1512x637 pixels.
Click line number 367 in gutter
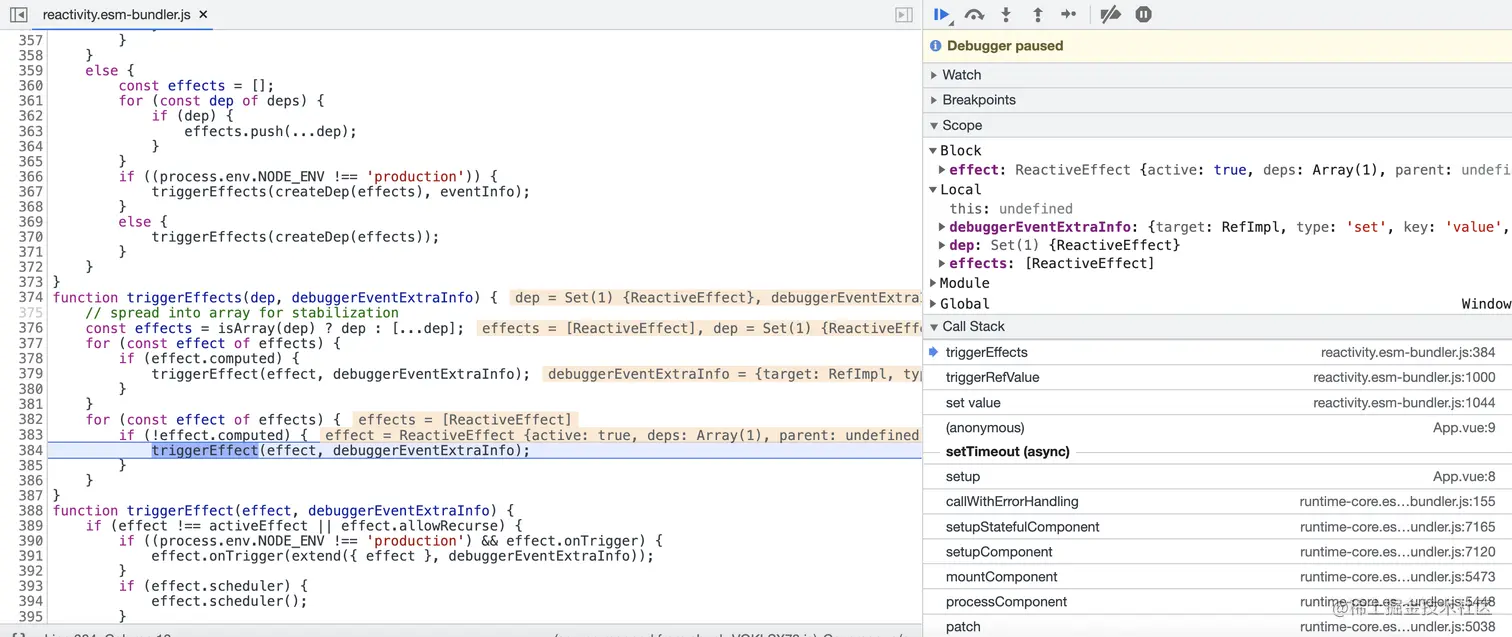coord(30,191)
